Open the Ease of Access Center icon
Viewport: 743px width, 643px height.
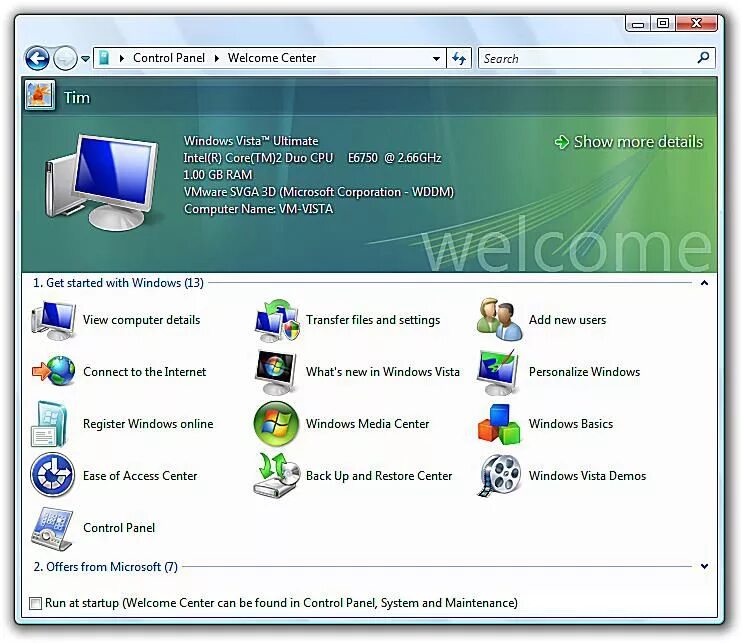click(x=53, y=475)
